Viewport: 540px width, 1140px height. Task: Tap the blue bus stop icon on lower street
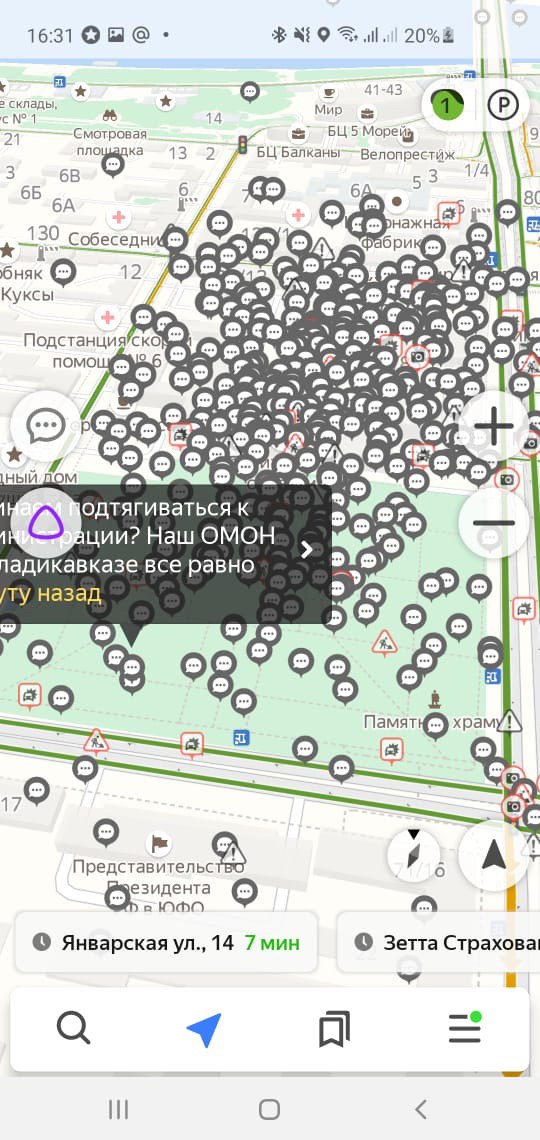tap(242, 739)
